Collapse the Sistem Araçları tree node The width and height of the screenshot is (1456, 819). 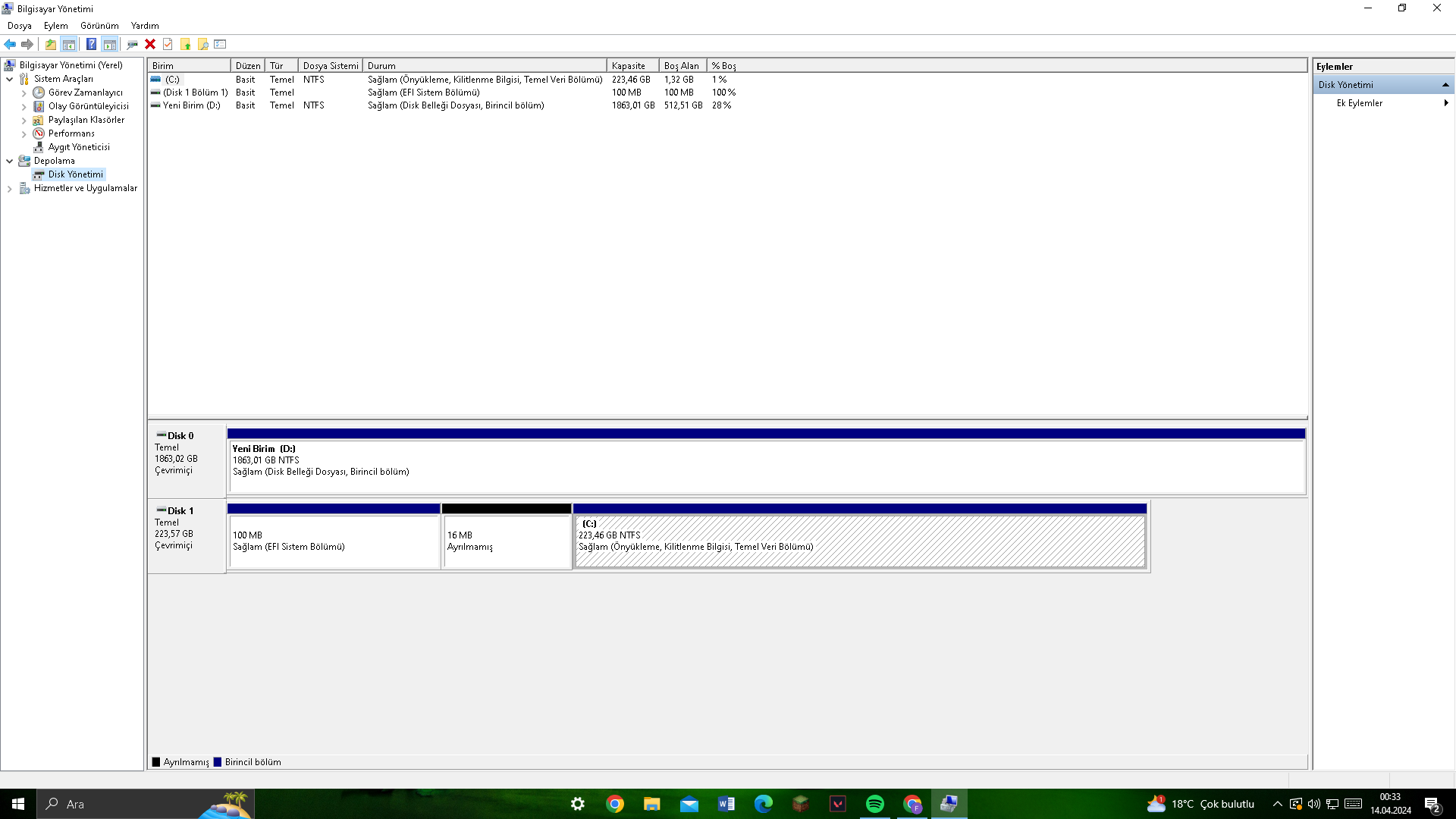point(9,79)
